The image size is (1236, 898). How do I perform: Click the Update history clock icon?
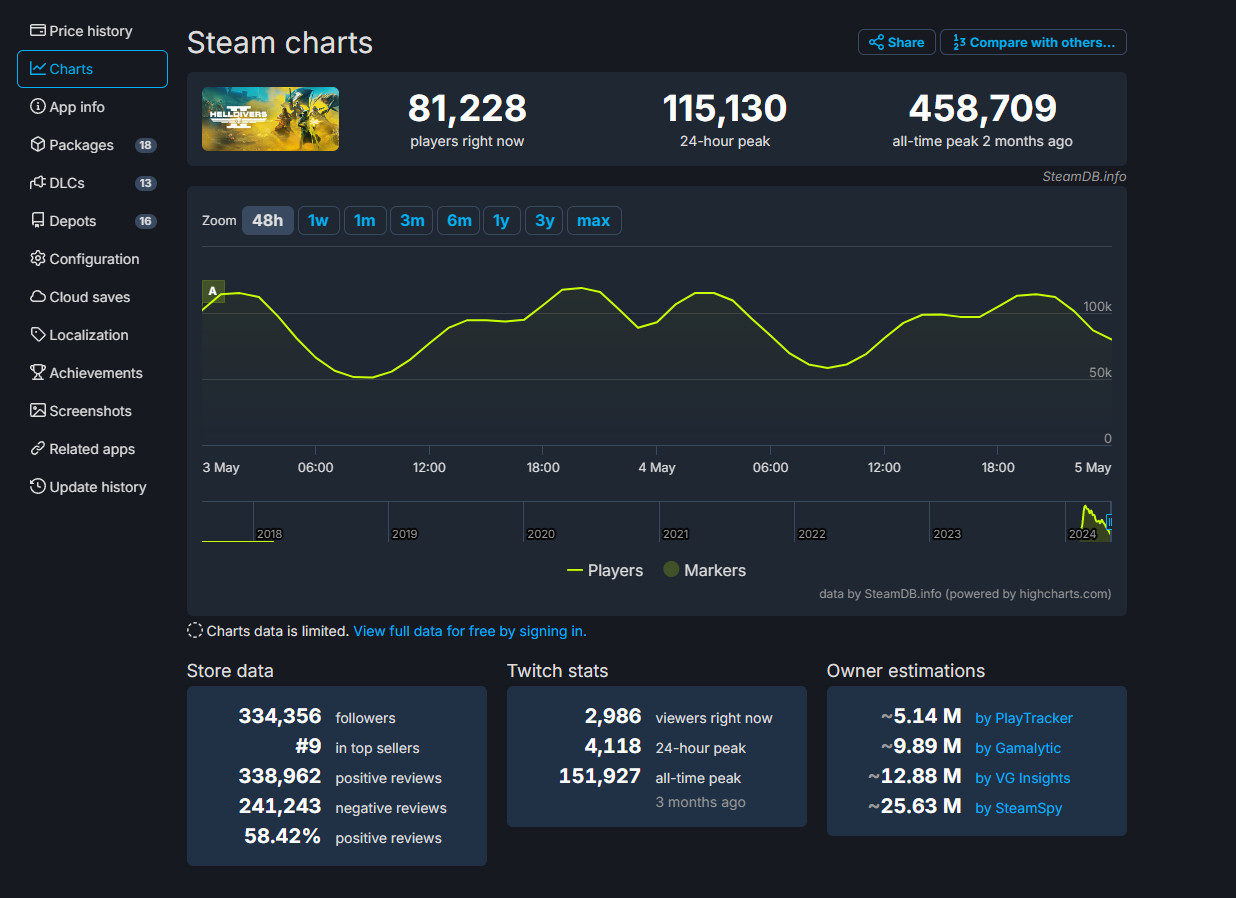tap(38, 487)
